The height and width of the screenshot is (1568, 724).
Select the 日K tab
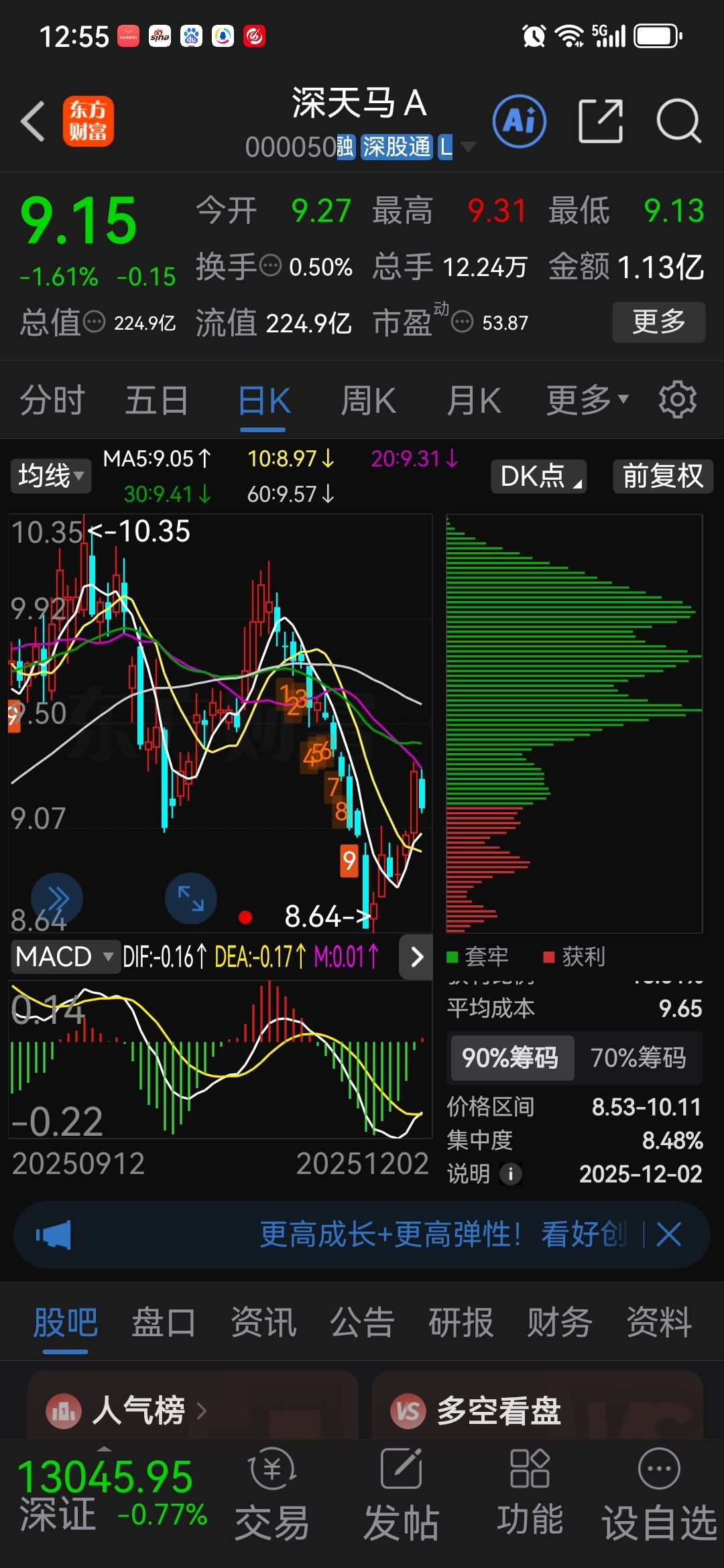pyautogui.click(x=264, y=400)
